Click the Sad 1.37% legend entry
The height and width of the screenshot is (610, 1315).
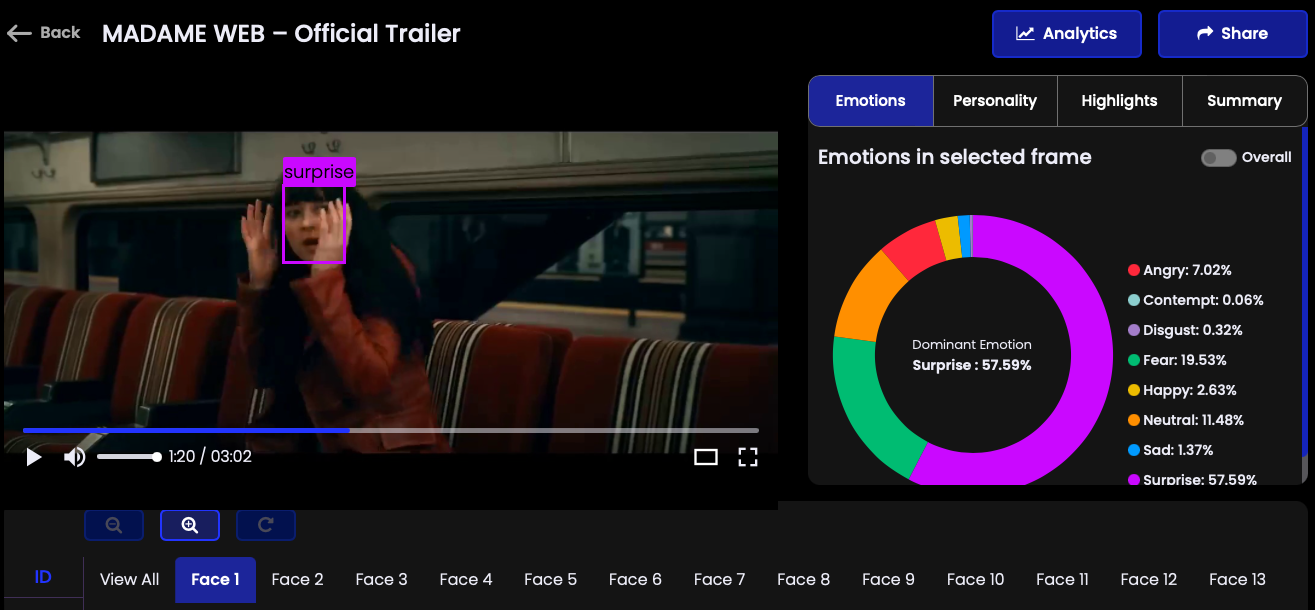(x=1170, y=450)
